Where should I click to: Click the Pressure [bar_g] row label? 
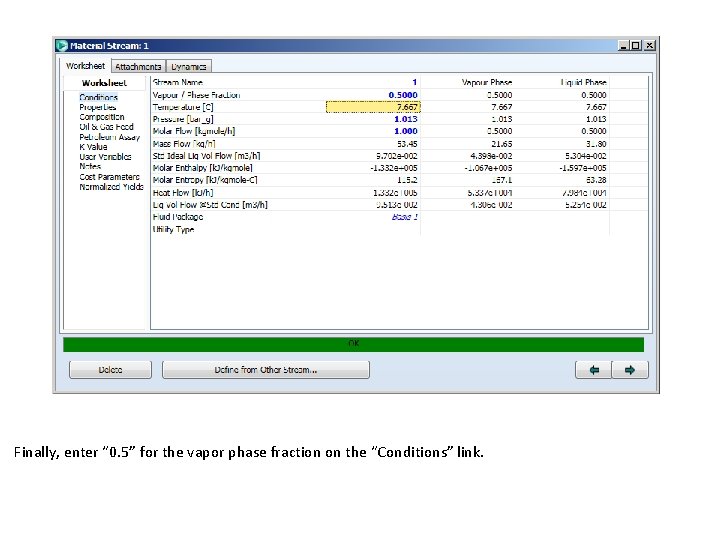[183, 119]
